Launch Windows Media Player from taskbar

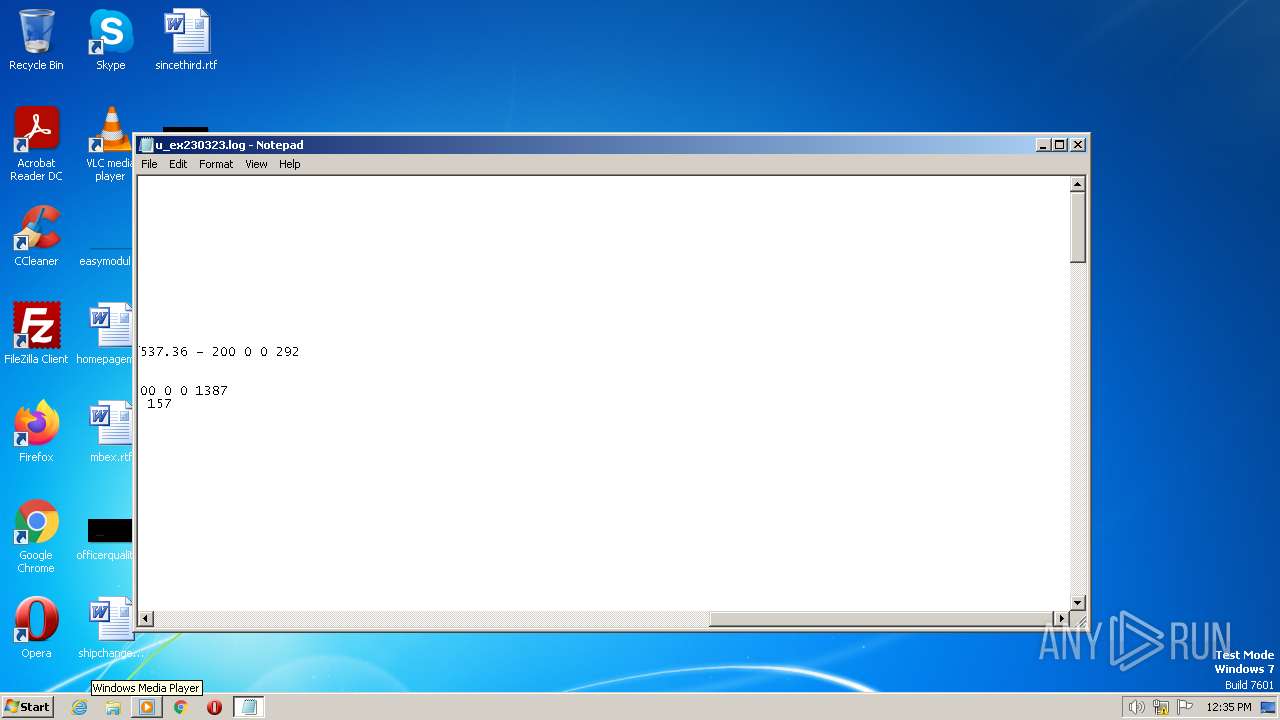coord(147,707)
